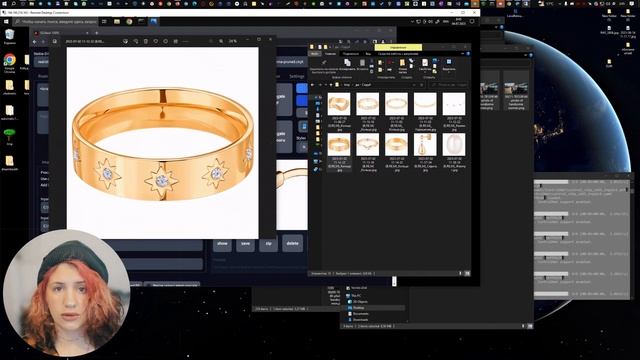Viewport: 640px width, 360px height.
Task: Open File Explorer from the taskbar
Action: [x=117, y=21]
